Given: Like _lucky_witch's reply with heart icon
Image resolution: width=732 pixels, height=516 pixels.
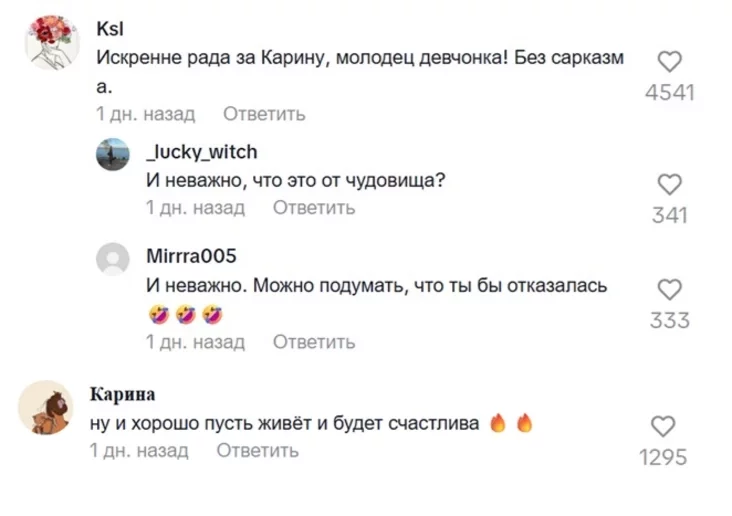Looking at the screenshot, I should 669,184.
